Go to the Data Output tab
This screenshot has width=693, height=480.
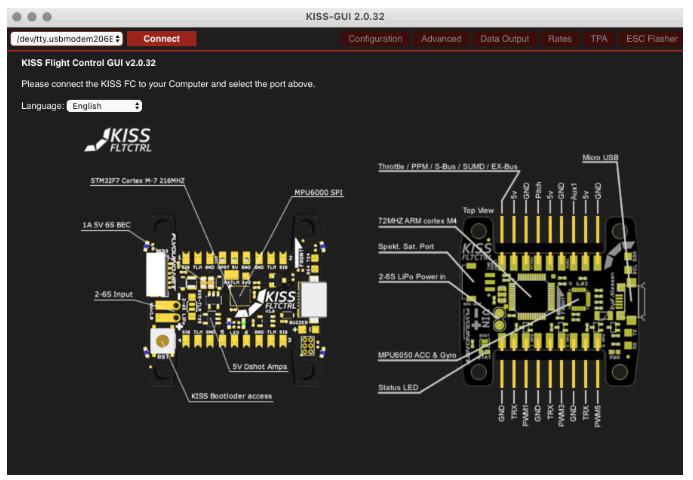click(x=504, y=39)
